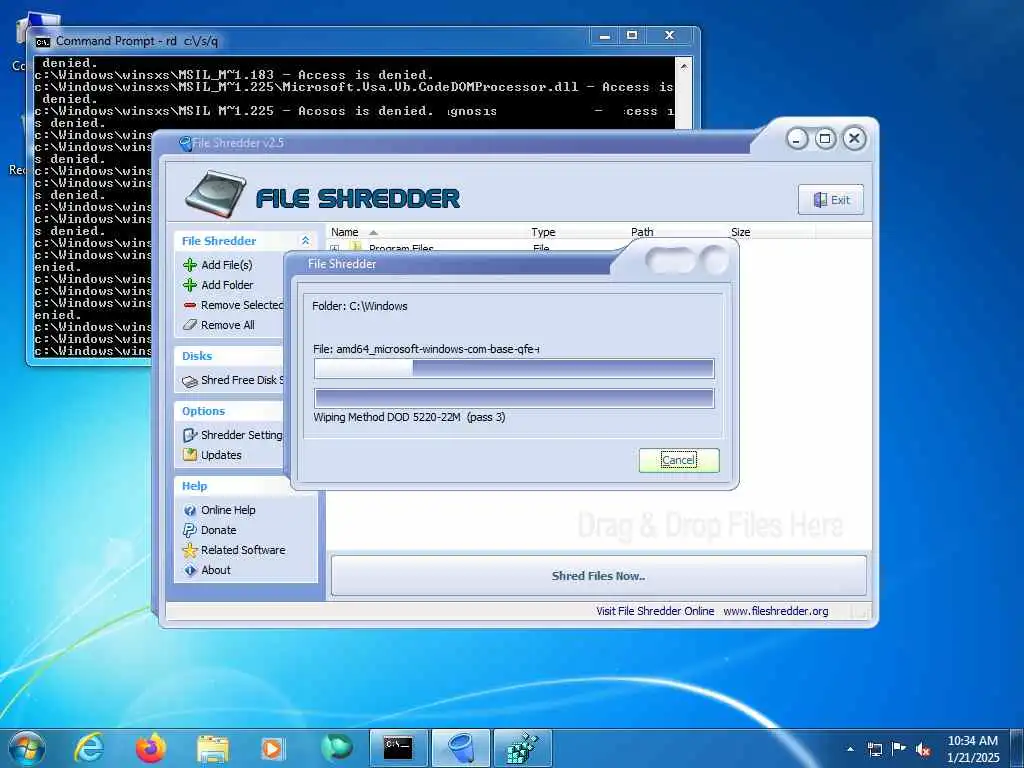Click the Updates link text

pyautogui.click(x=221, y=455)
